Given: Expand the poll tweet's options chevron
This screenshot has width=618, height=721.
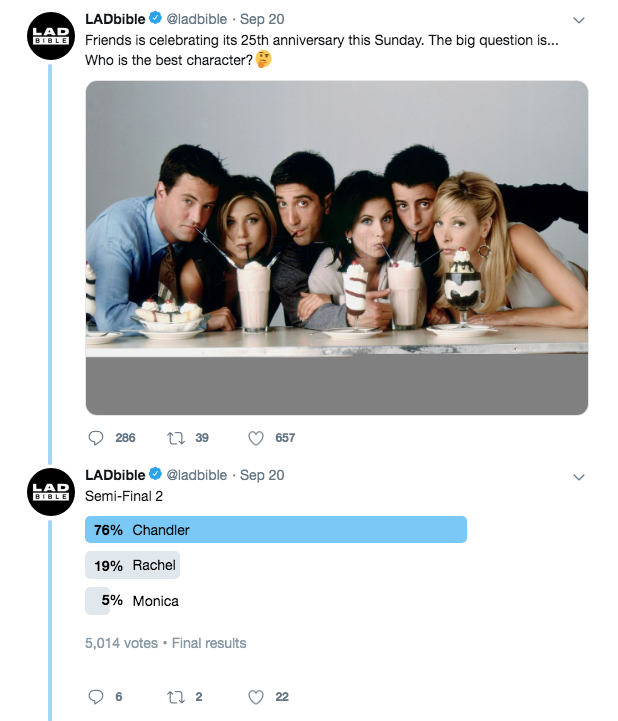Looking at the screenshot, I should [578, 477].
